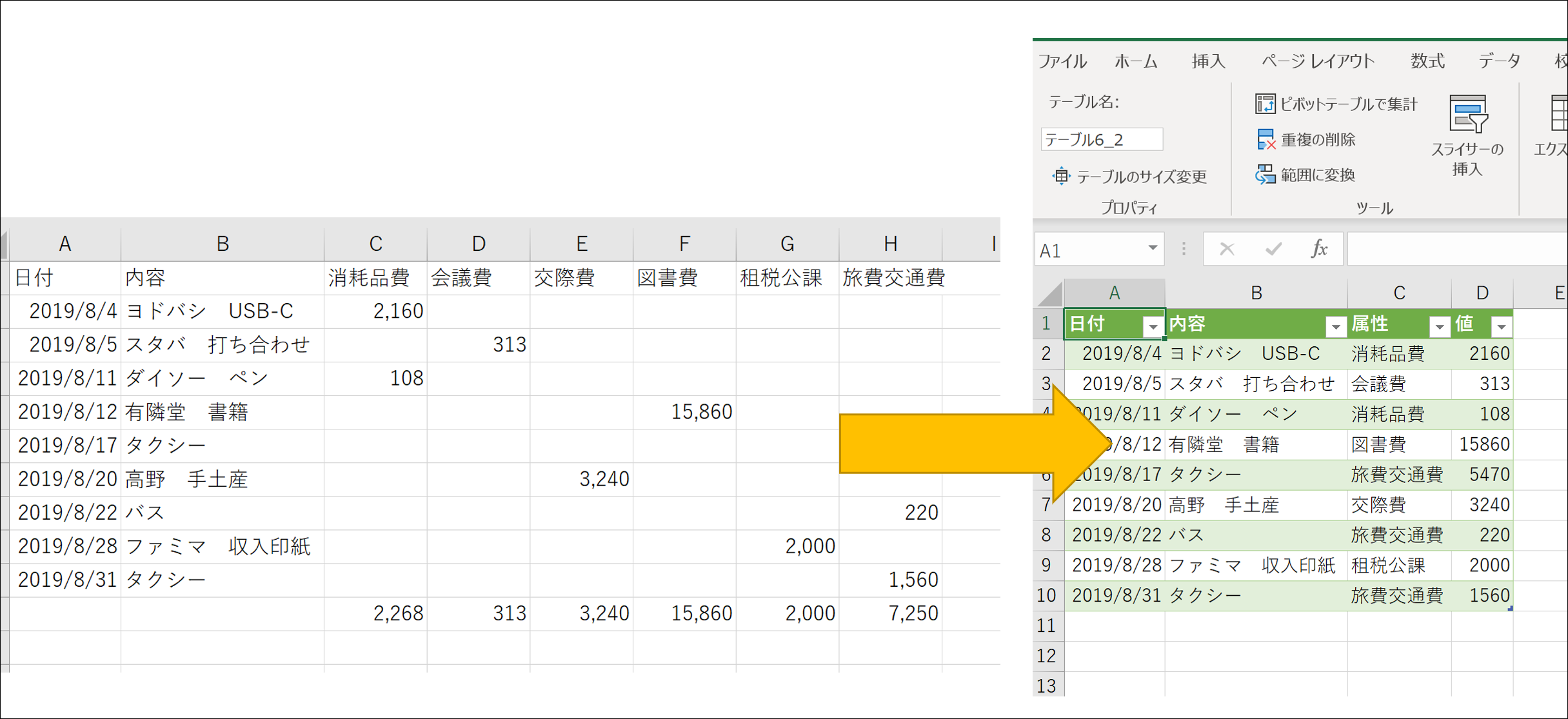Screen dimensions: 1568x719
Task: Switch to the データ tab
Action: pyautogui.click(x=1500, y=61)
